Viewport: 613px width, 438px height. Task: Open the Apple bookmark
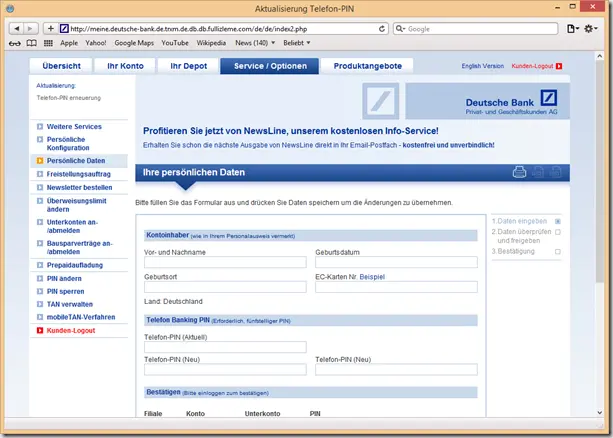(x=69, y=43)
